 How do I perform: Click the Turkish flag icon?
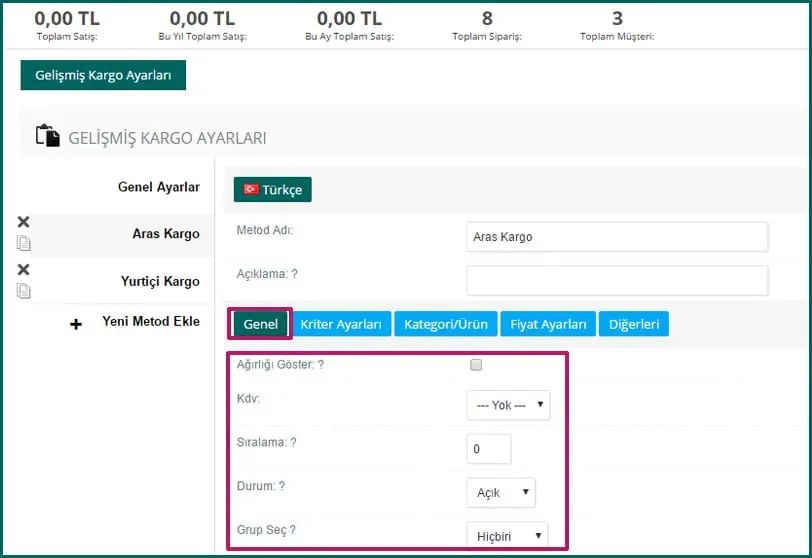[251, 189]
